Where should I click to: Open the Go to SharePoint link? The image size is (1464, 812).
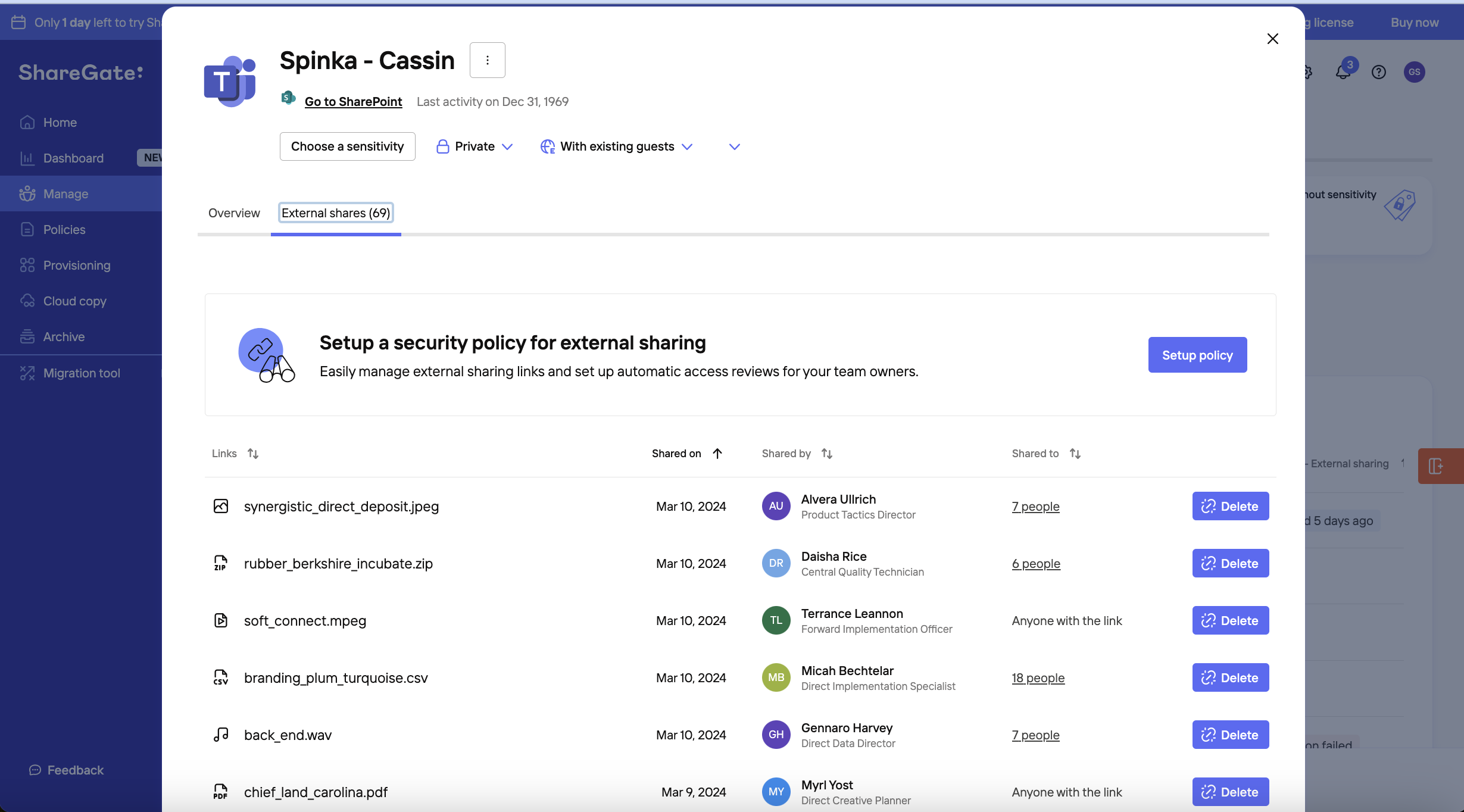coord(353,101)
